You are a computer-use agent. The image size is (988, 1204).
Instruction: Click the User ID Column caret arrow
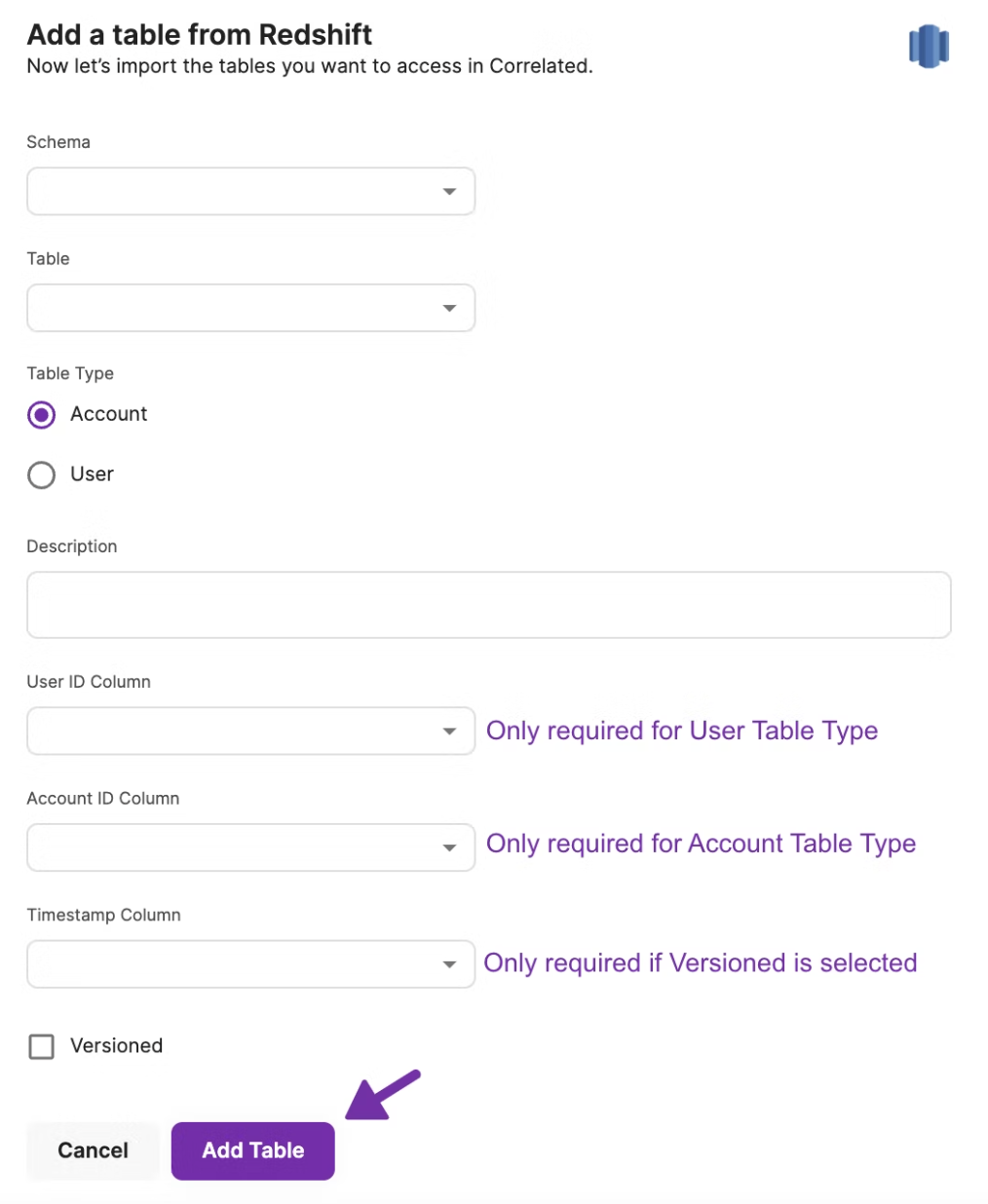click(x=449, y=731)
